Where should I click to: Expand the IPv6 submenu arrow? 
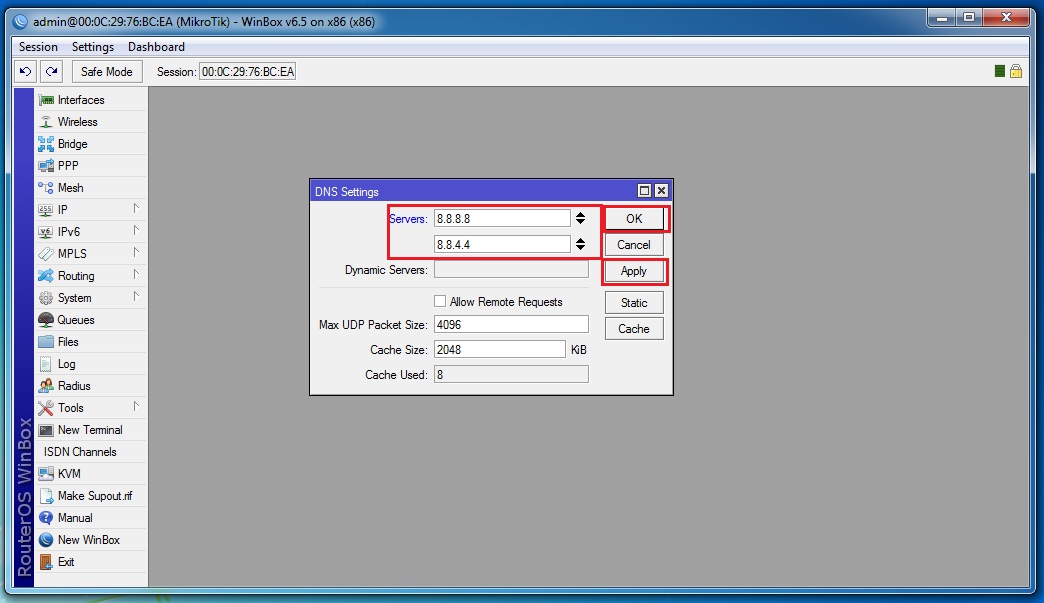136,231
